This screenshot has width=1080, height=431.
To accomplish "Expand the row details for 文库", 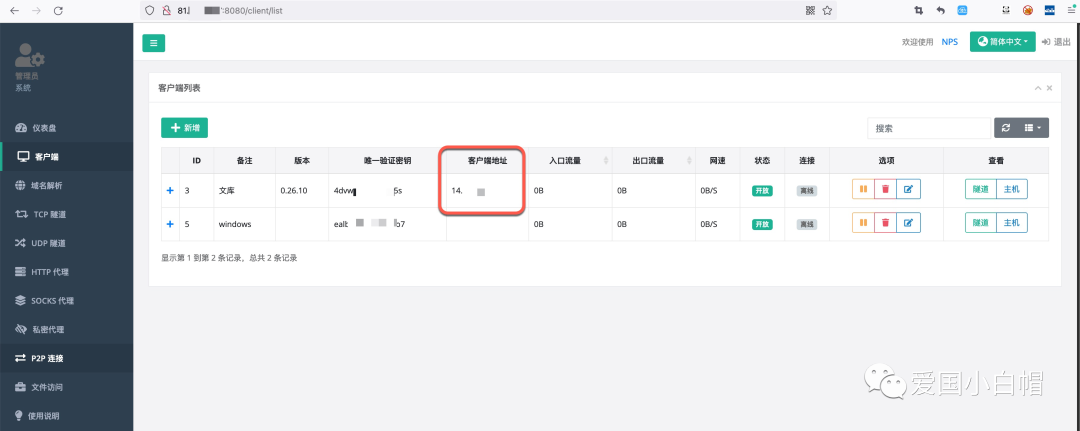I will tap(170, 190).
